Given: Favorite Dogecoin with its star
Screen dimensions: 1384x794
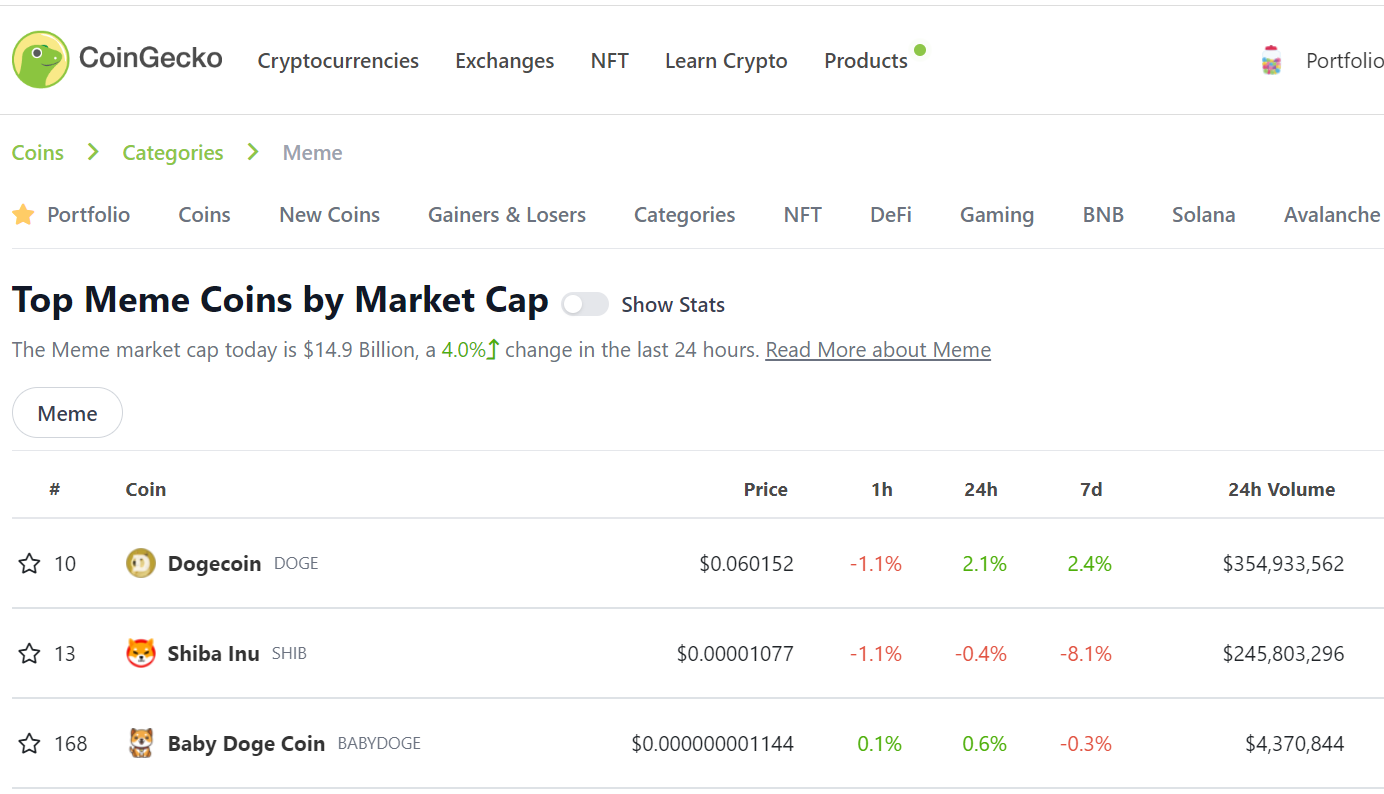Looking at the screenshot, I should coord(30,564).
